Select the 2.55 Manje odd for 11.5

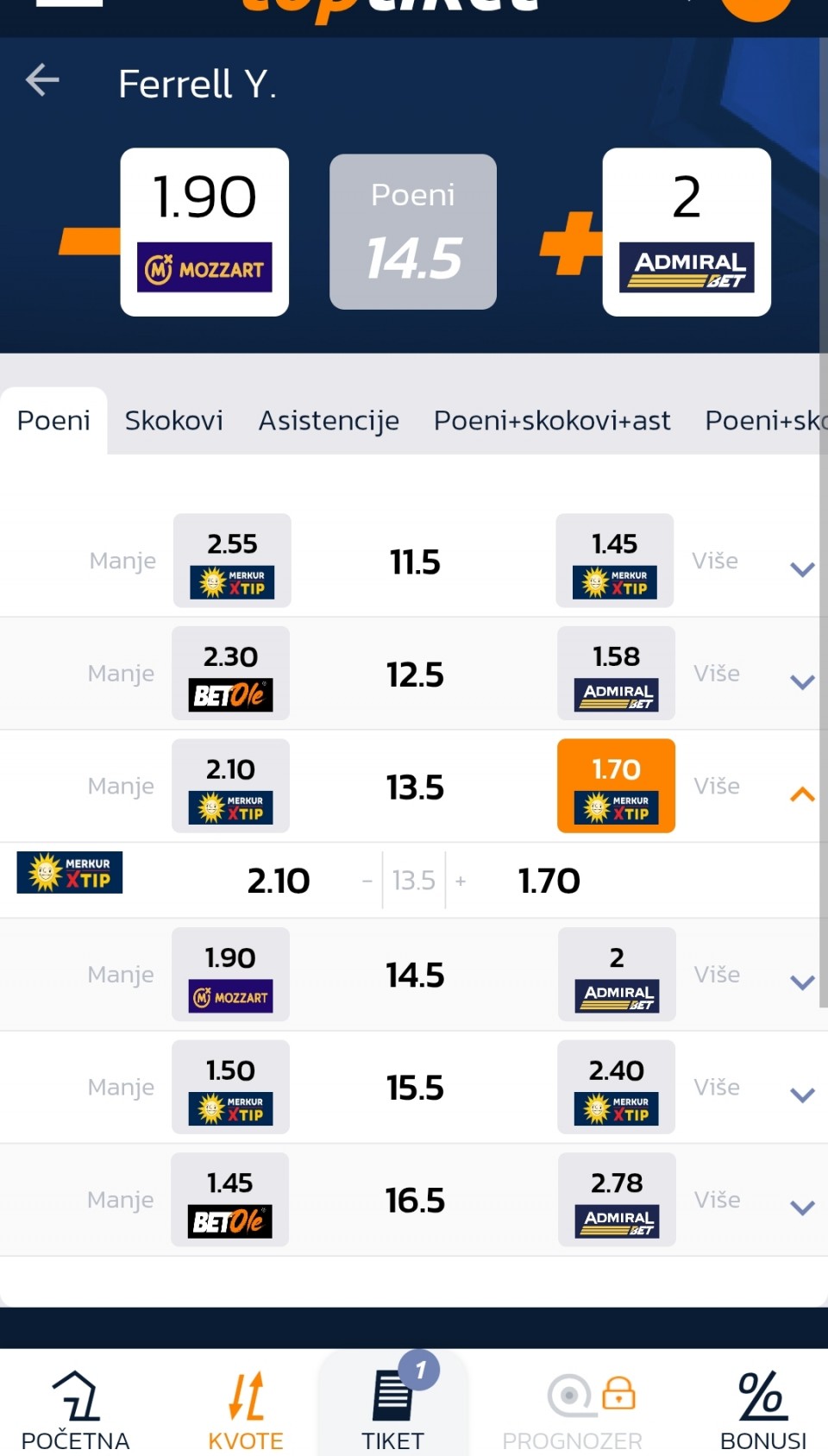click(232, 561)
